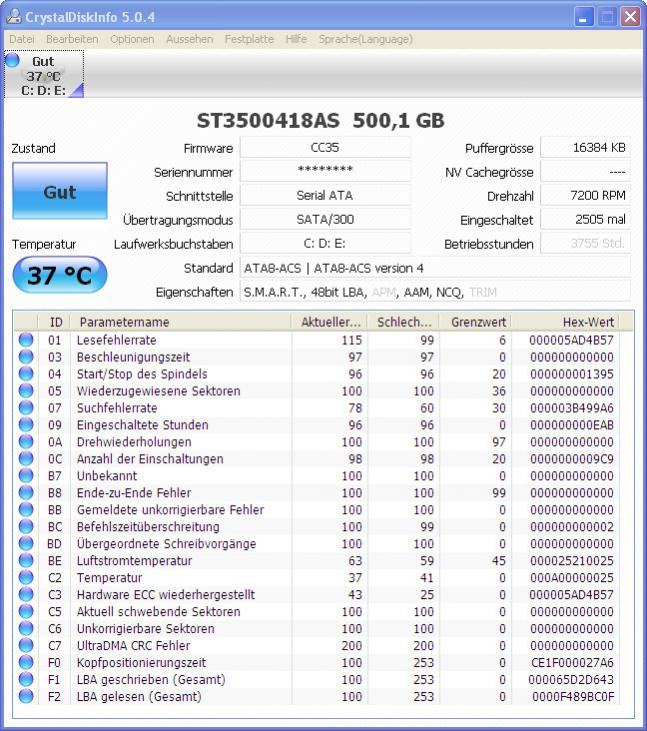The width and height of the screenshot is (647, 731).
Task: Click the masked Seriennummer field
Action: click(325, 171)
